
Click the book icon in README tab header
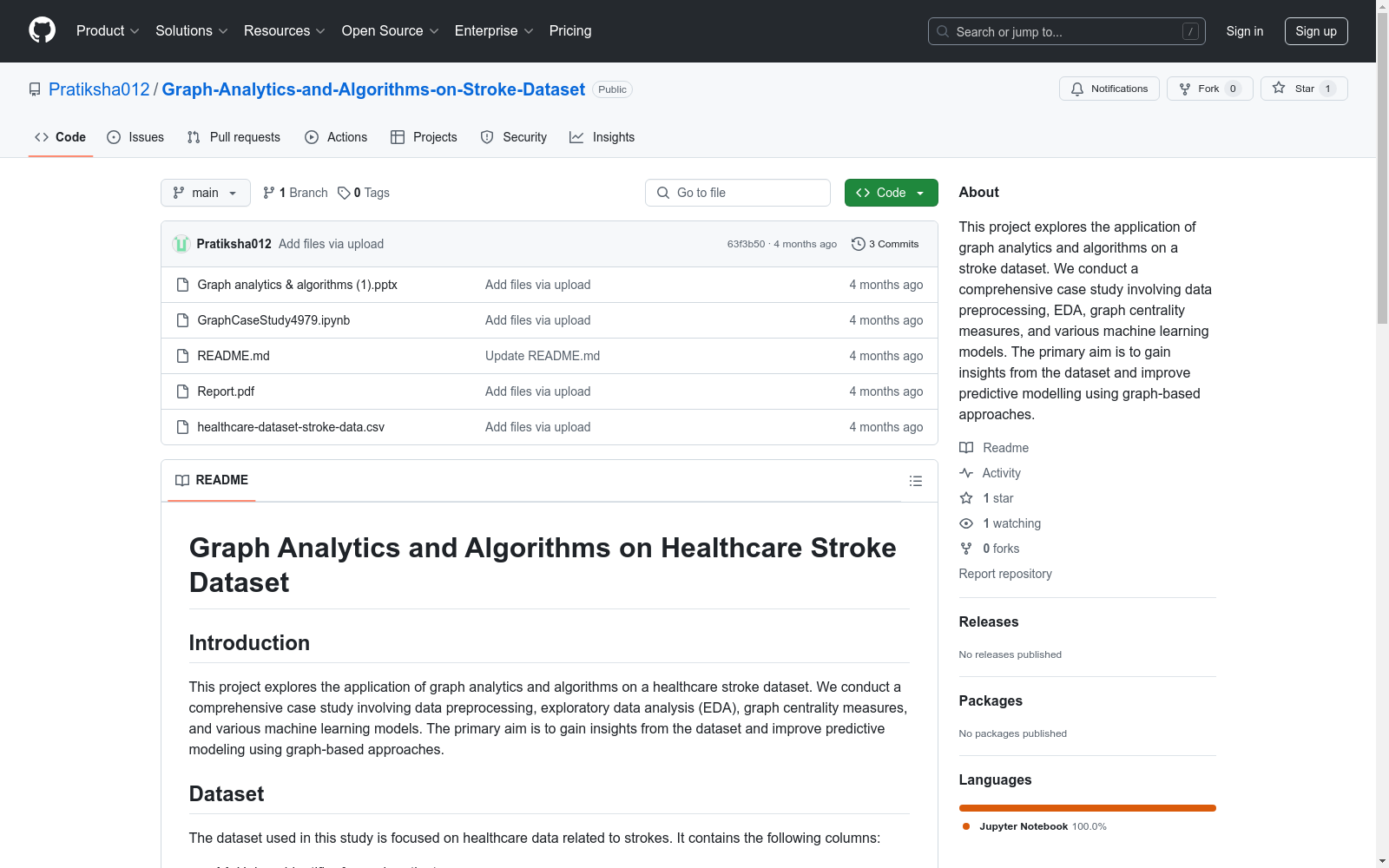tap(182, 480)
